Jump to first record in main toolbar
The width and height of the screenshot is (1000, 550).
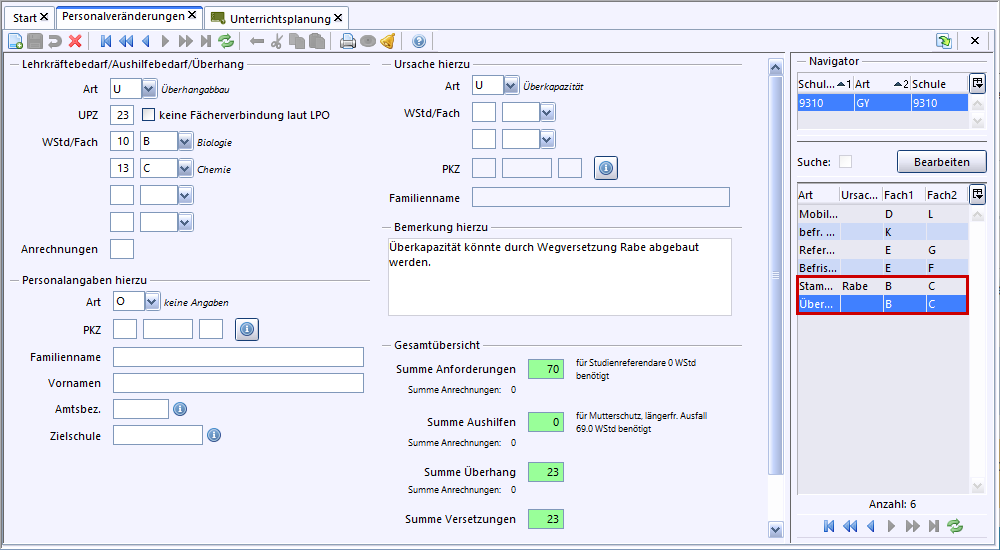[106, 41]
